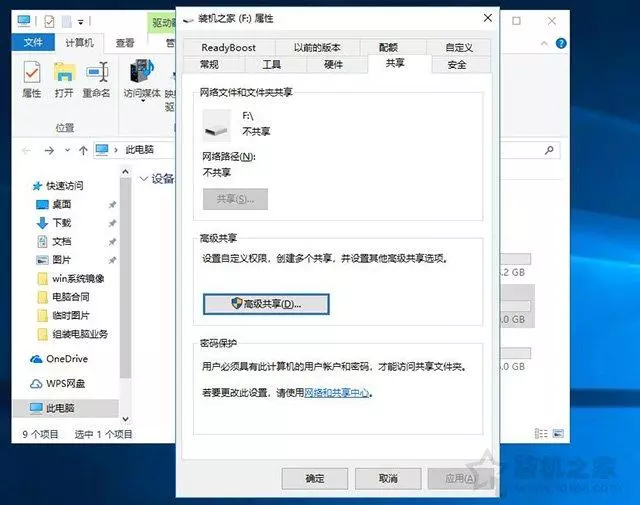Click the 取消 button
The width and height of the screenshot is (640, 505).
[x=388, y=478]
